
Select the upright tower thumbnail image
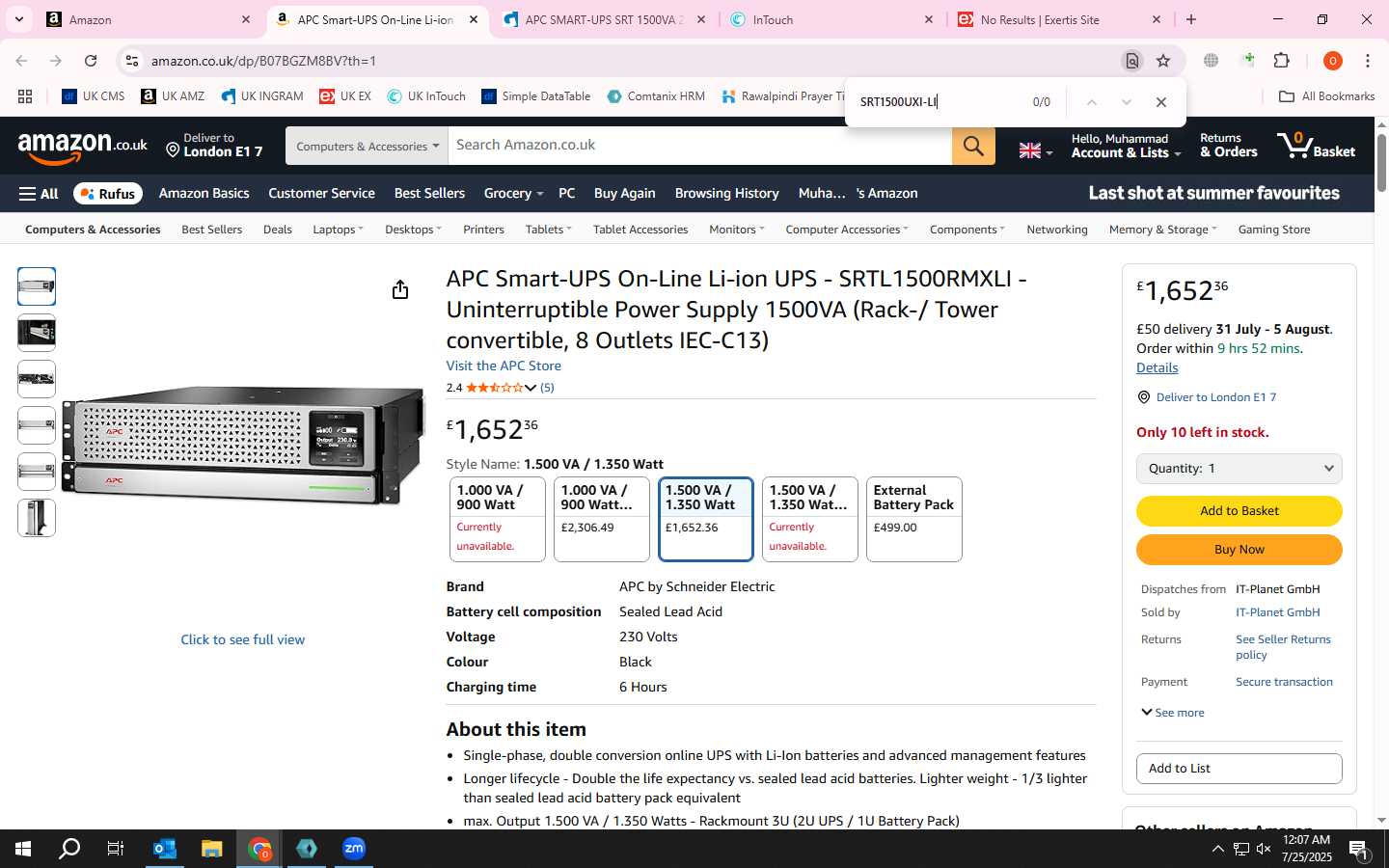pyautogui.click(x=37, y=518)
